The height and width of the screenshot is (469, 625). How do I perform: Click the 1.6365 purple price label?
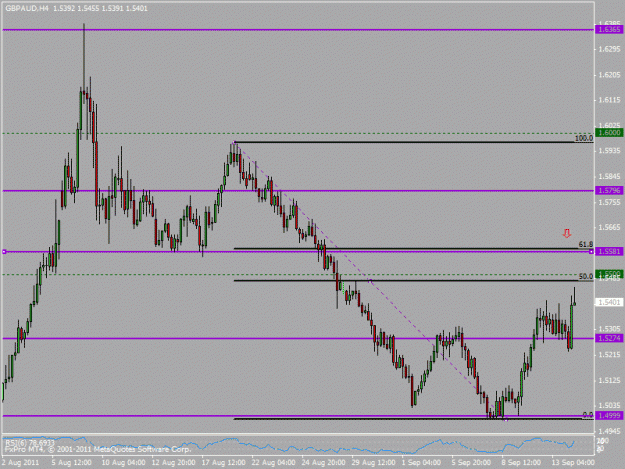pos(609,29)
